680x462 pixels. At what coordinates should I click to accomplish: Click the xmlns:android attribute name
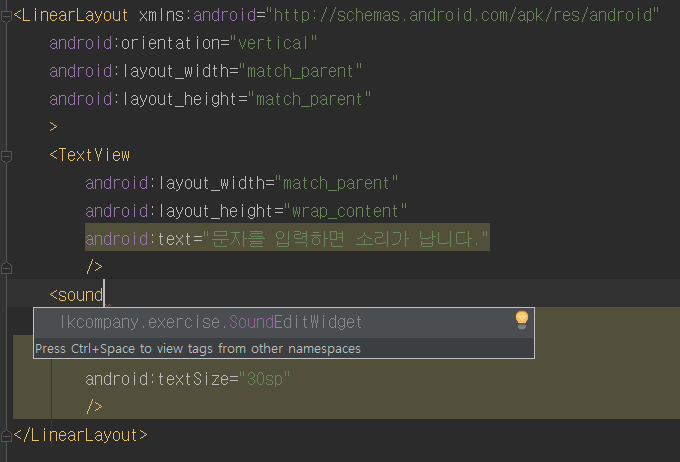(198, 16)
